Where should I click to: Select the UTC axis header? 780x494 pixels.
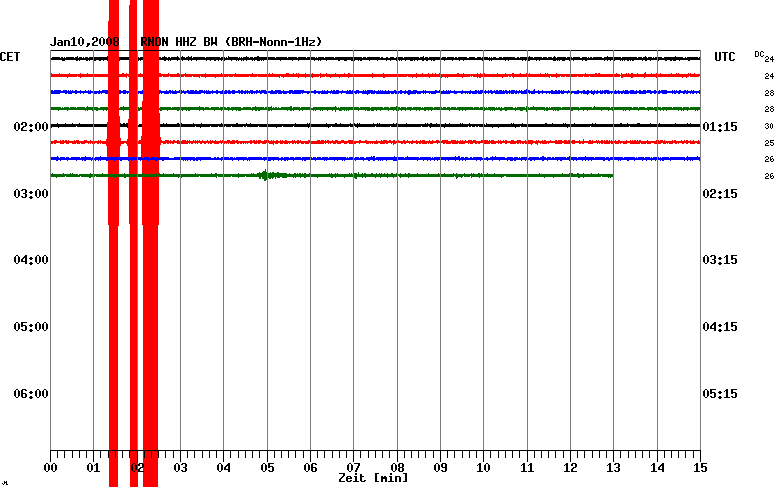click(x=724, y=57)
